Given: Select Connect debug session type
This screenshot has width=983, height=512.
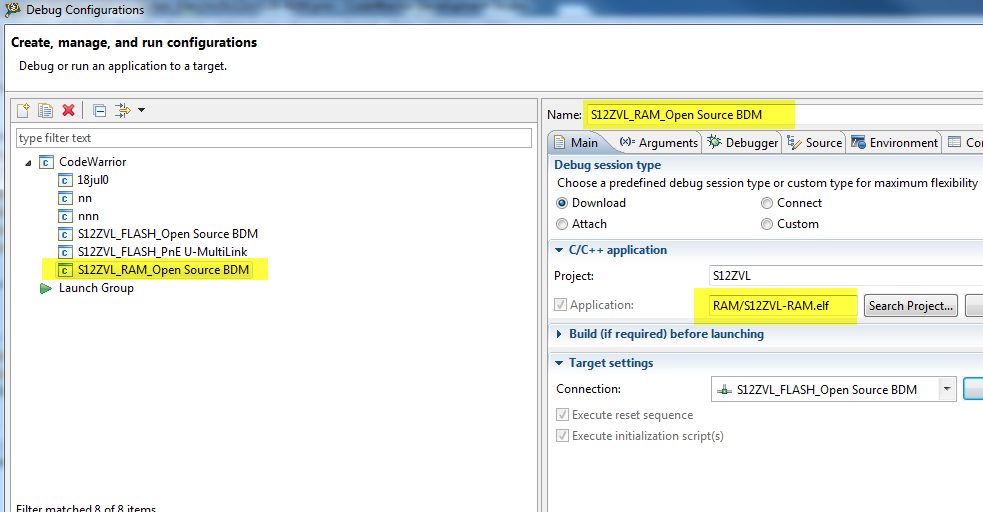Looking at the screenshot, I should point(767,203).
